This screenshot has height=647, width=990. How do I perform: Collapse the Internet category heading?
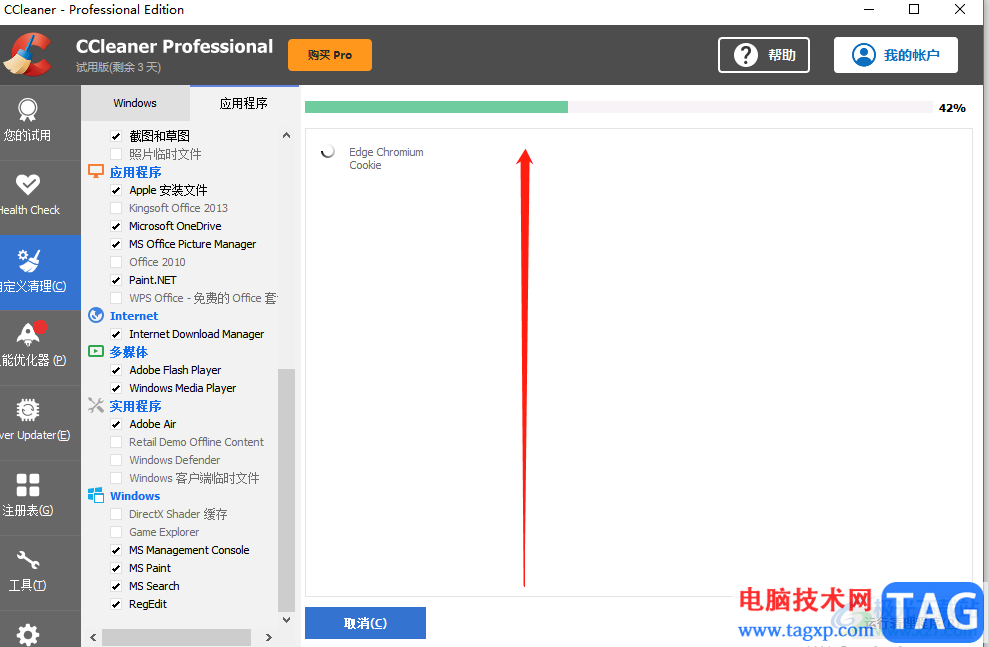click(134, 316)
